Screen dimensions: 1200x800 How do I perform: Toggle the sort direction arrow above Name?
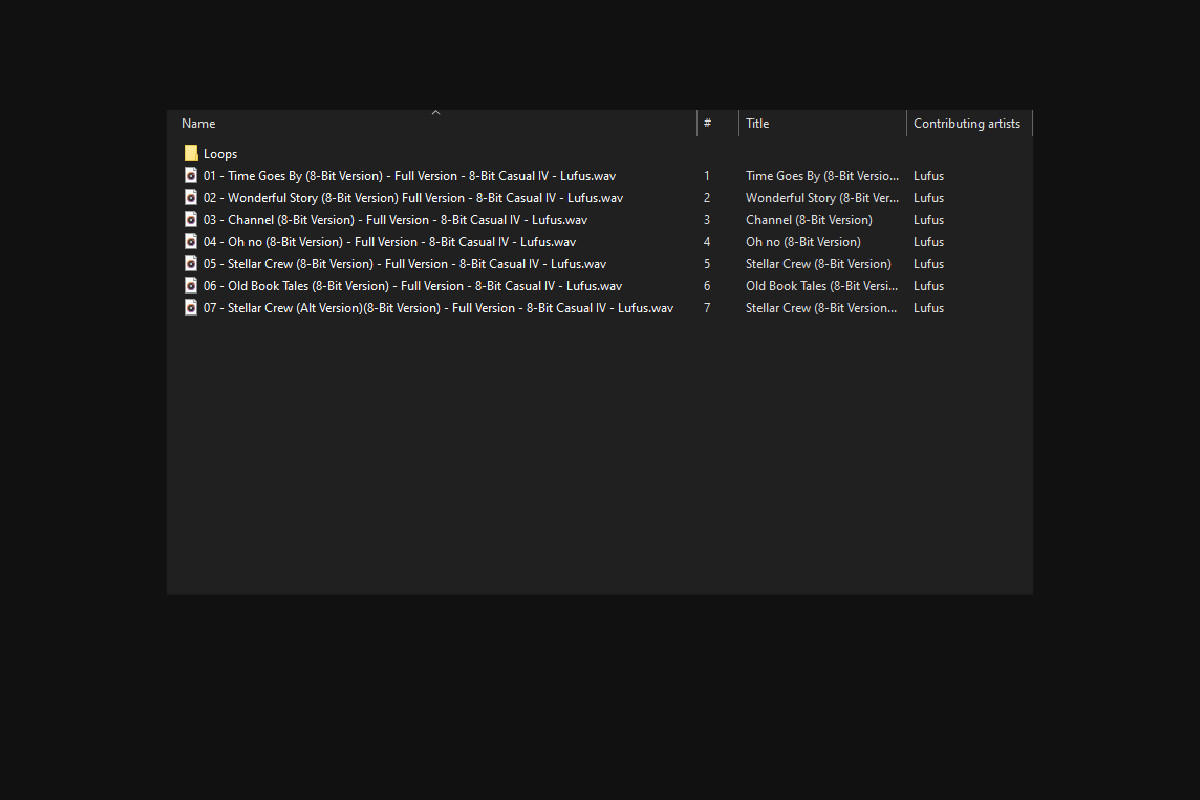(436, 113)
